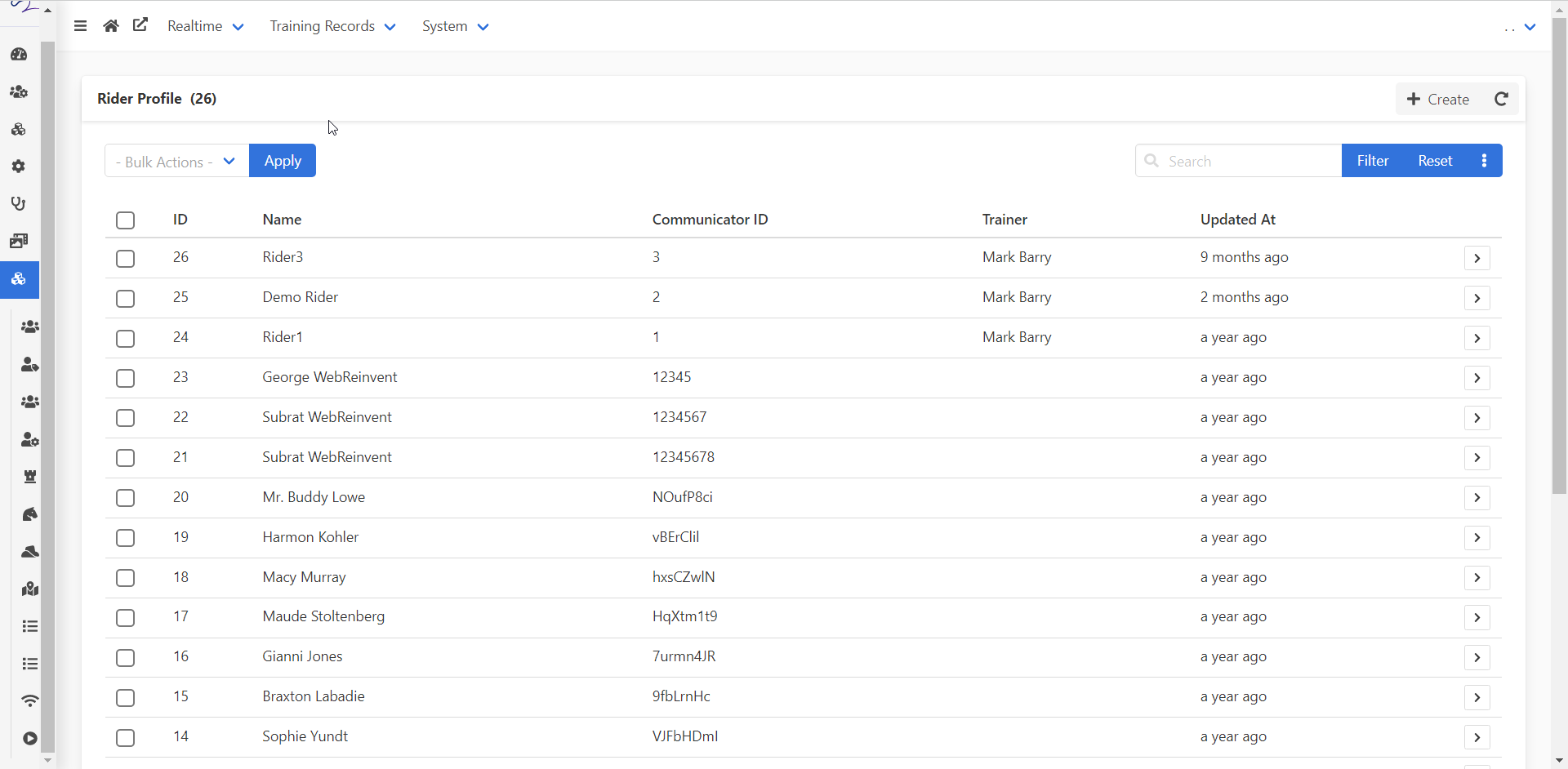Screen dimensions: 1568x769
Task: Open the Bulk Actions dropdown
Action: (x=175, y=161)
